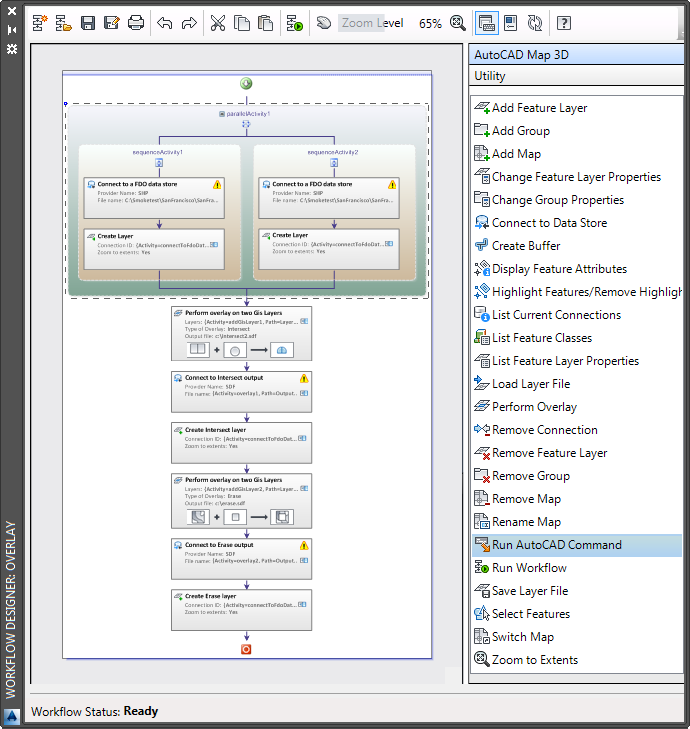
Task: Select the highlighted Run AutoCAD Command item
Action: coord(577,545)
